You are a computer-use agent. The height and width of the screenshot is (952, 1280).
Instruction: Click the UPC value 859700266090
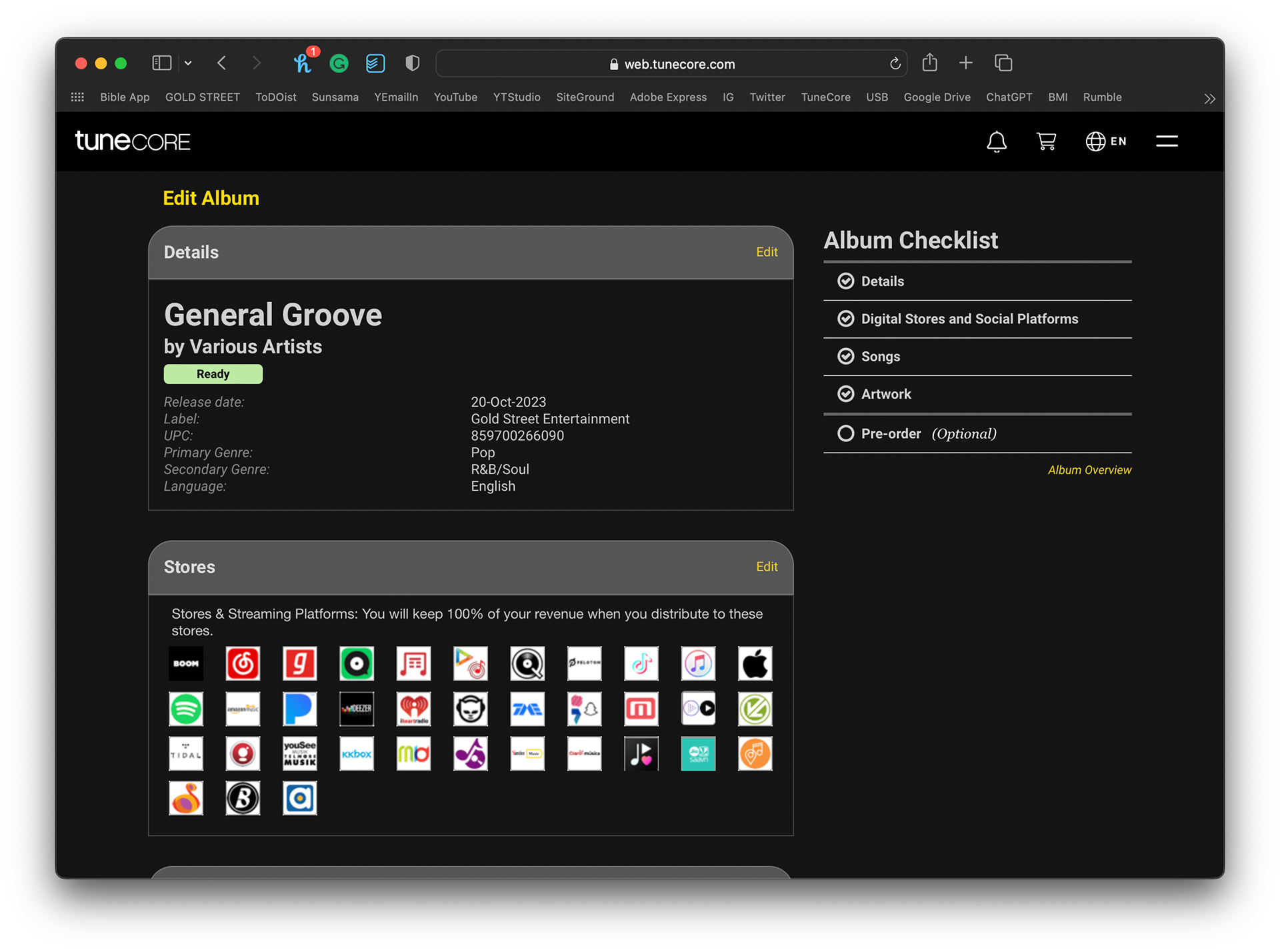coord(517,436)
